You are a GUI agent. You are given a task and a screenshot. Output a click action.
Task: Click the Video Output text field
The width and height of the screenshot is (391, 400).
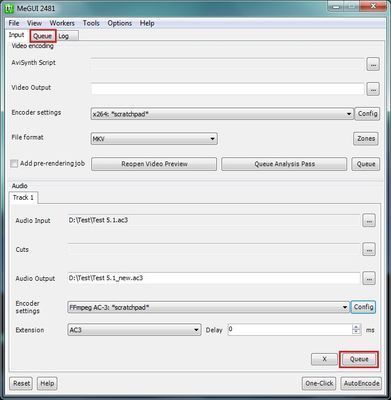pyautogui.click(x=228, y=89)
